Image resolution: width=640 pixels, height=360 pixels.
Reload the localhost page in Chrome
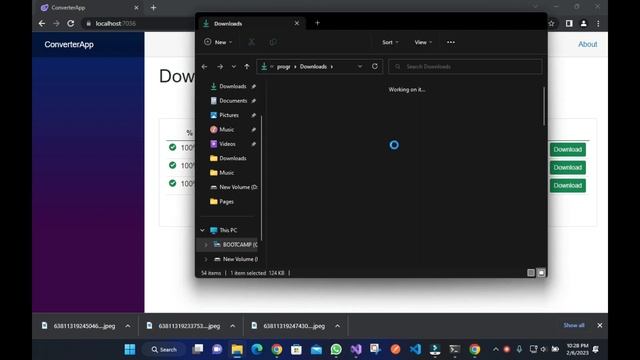[71, 23]
